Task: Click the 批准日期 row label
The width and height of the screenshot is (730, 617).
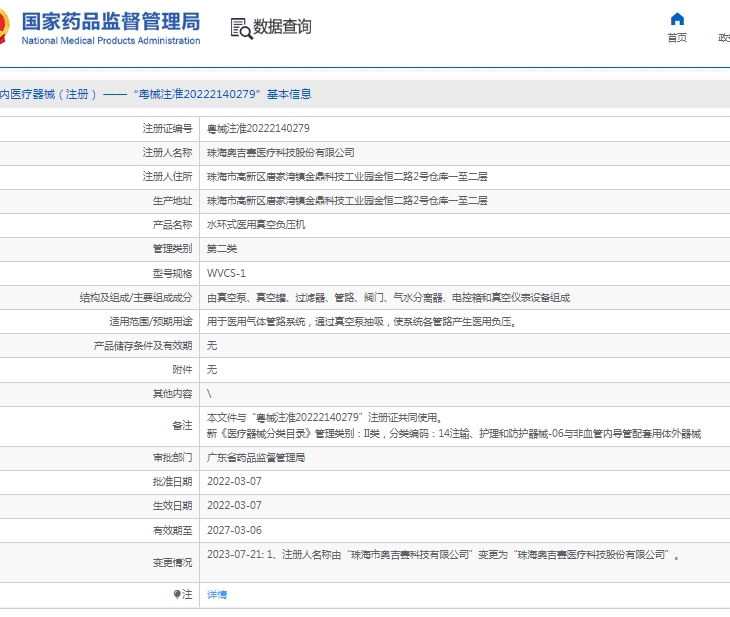Action: coord(173,481)
